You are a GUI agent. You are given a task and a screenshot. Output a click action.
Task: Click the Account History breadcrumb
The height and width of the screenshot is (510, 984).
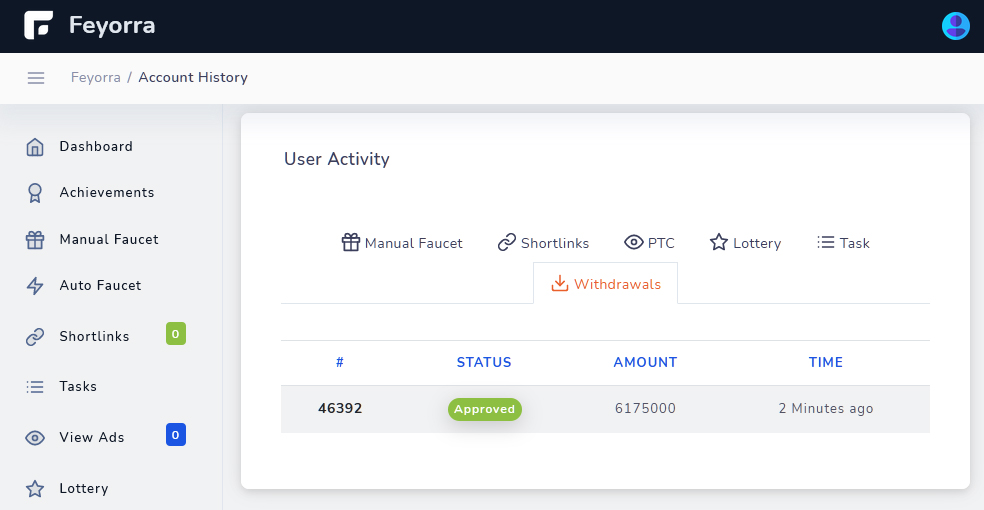(193, 77)
